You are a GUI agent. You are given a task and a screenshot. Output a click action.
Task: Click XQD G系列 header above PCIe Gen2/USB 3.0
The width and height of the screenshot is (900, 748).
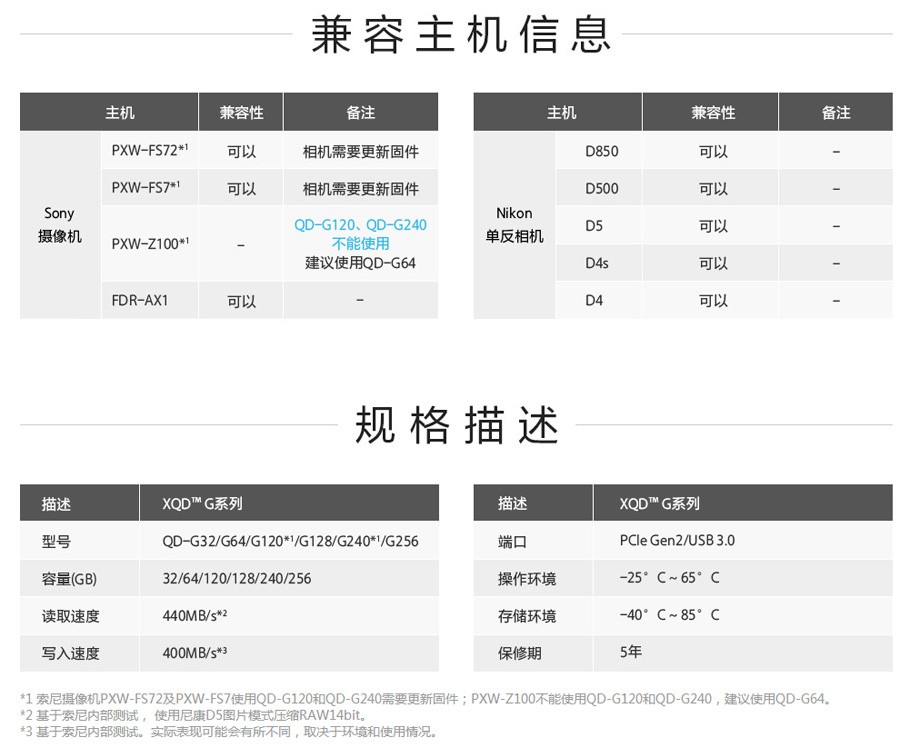click(x=660, y=503)
